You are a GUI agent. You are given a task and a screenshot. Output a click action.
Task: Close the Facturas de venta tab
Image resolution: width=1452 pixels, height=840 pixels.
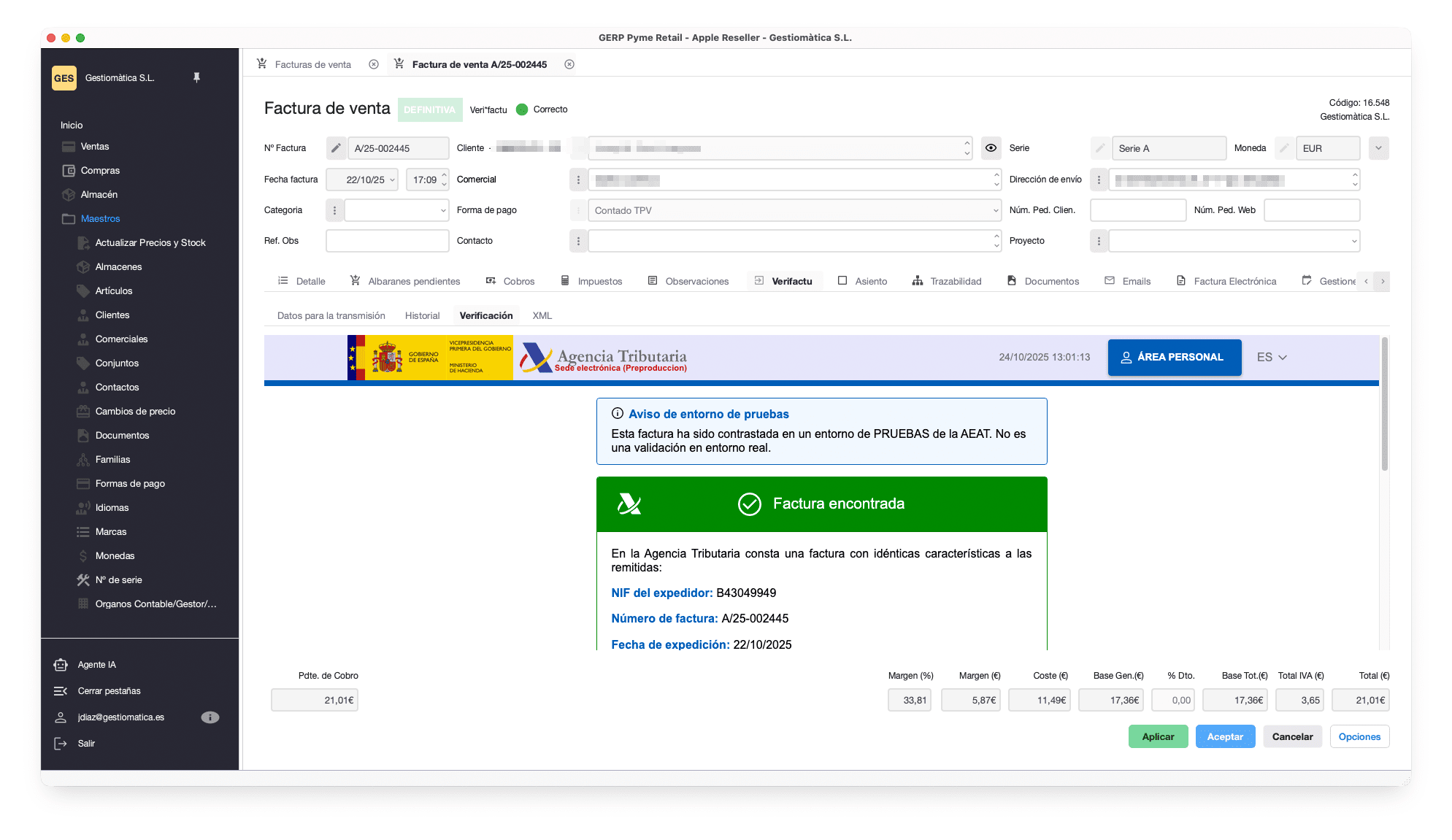[x=374, y=64]
